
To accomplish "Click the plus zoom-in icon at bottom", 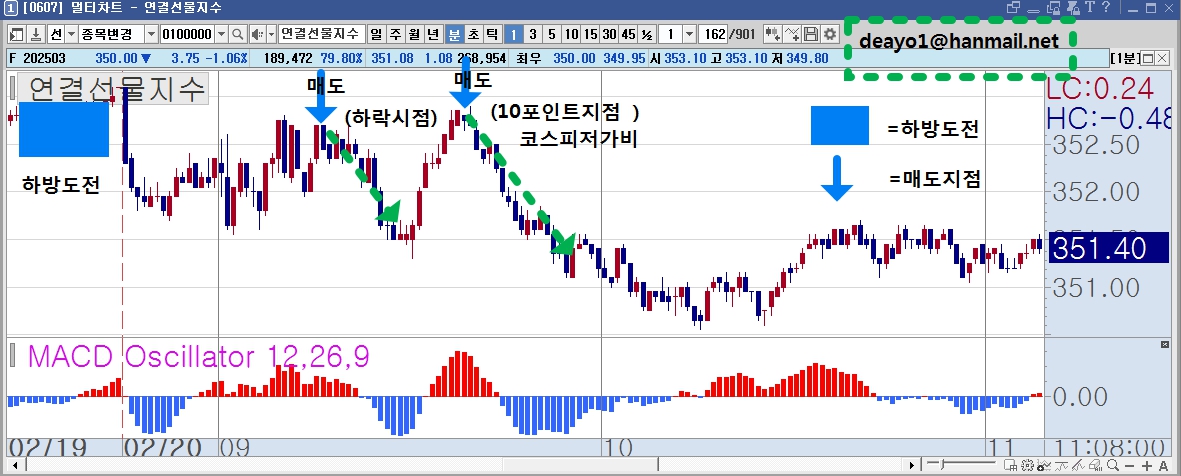I will tap(1147, 465).
